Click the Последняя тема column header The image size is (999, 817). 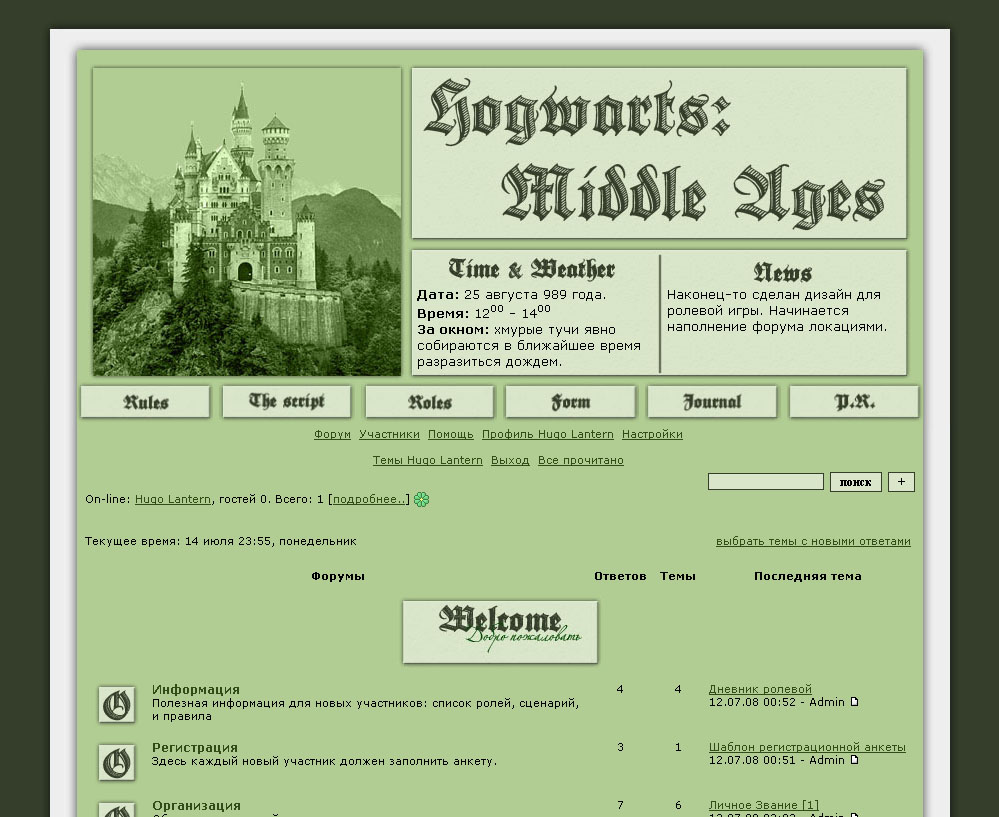click(x=807, y=576)
